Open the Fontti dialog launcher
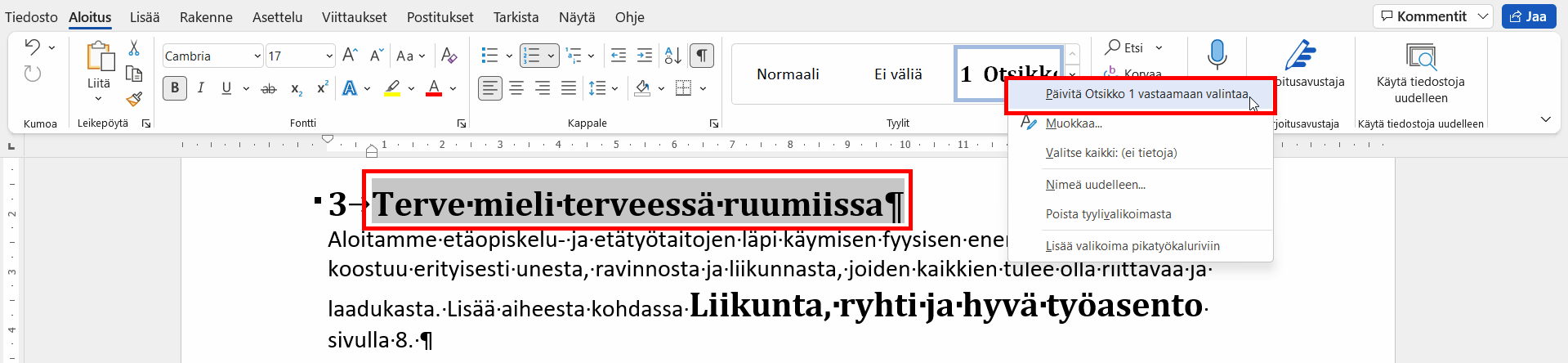 pos(462,123)
